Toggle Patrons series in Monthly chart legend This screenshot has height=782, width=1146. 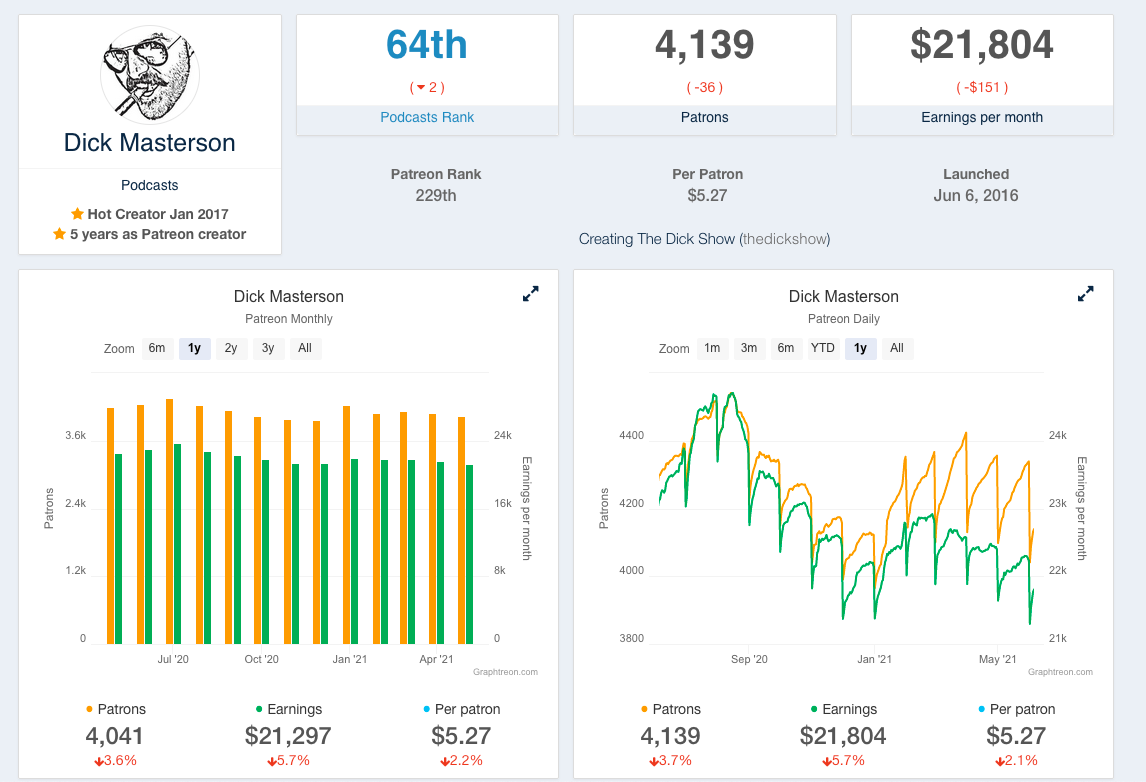point(115,709)
